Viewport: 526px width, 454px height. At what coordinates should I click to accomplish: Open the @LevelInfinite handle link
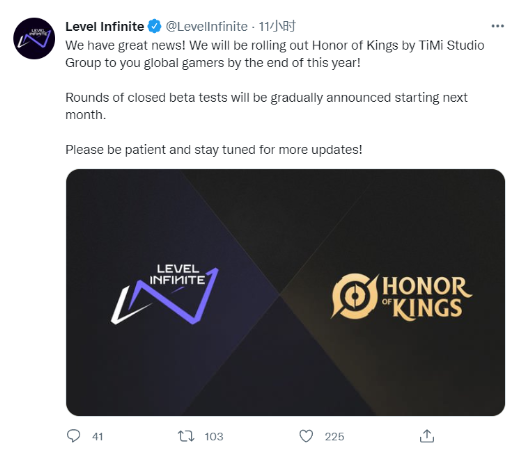pyautogui.click(x=206, y=27)
